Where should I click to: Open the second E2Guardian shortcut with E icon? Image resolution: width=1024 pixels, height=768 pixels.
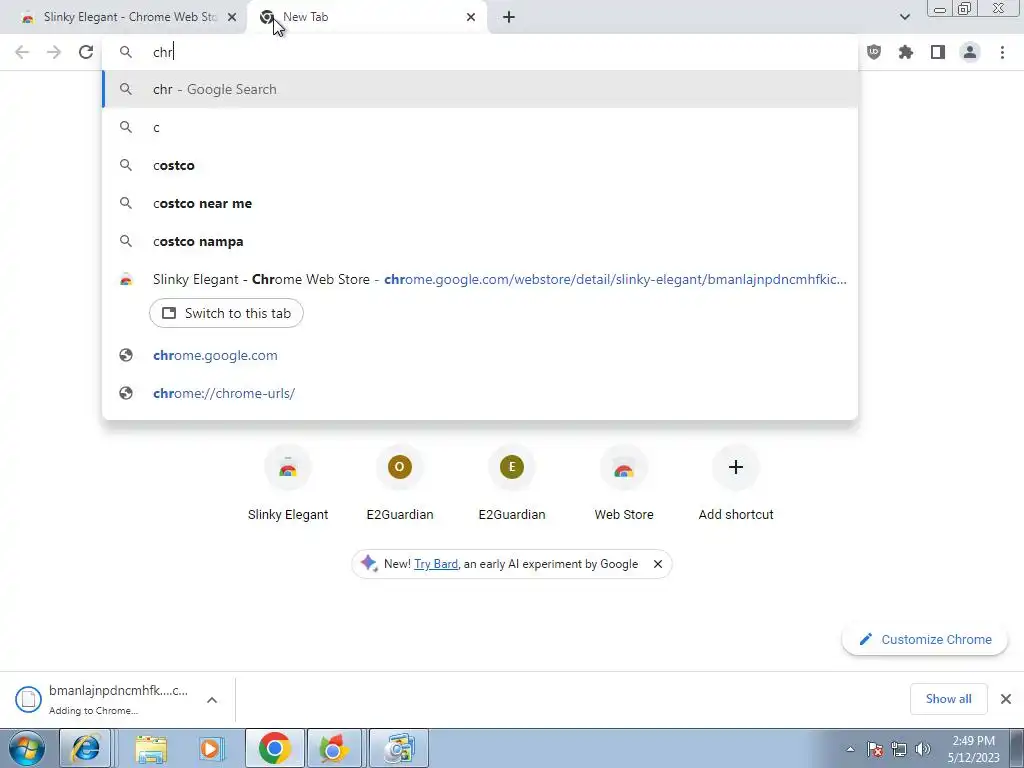coord(512,484)
